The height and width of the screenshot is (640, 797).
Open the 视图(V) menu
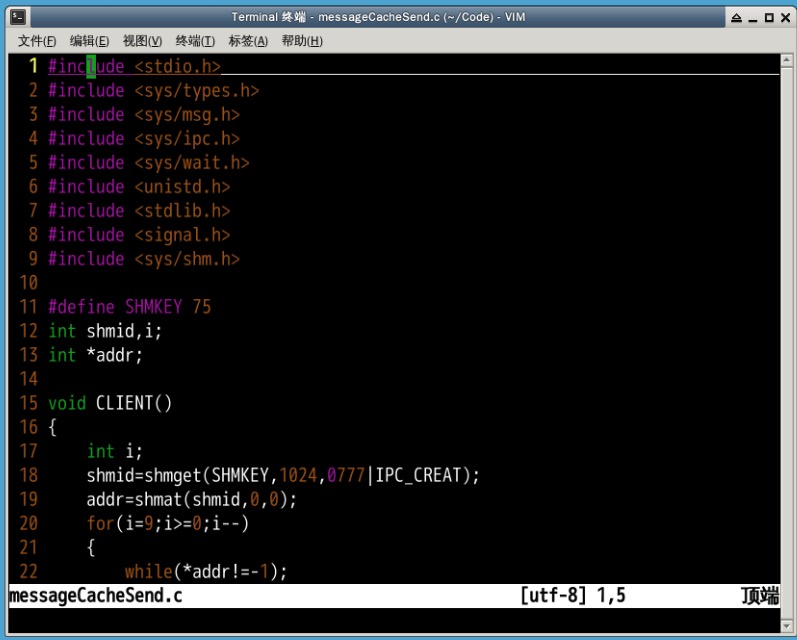click(x=142, y=41)
